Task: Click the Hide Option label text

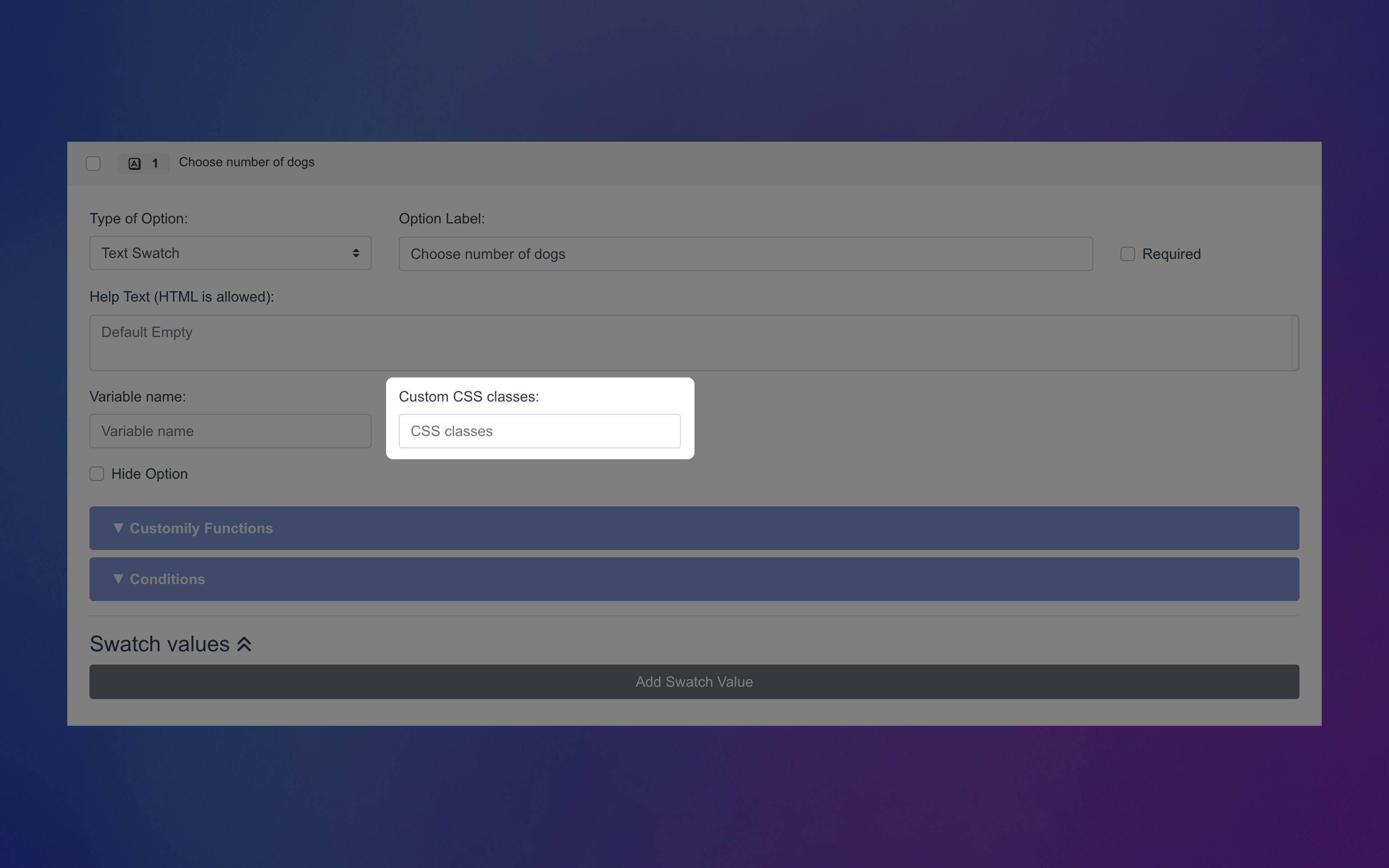Action: click(149, 474)
